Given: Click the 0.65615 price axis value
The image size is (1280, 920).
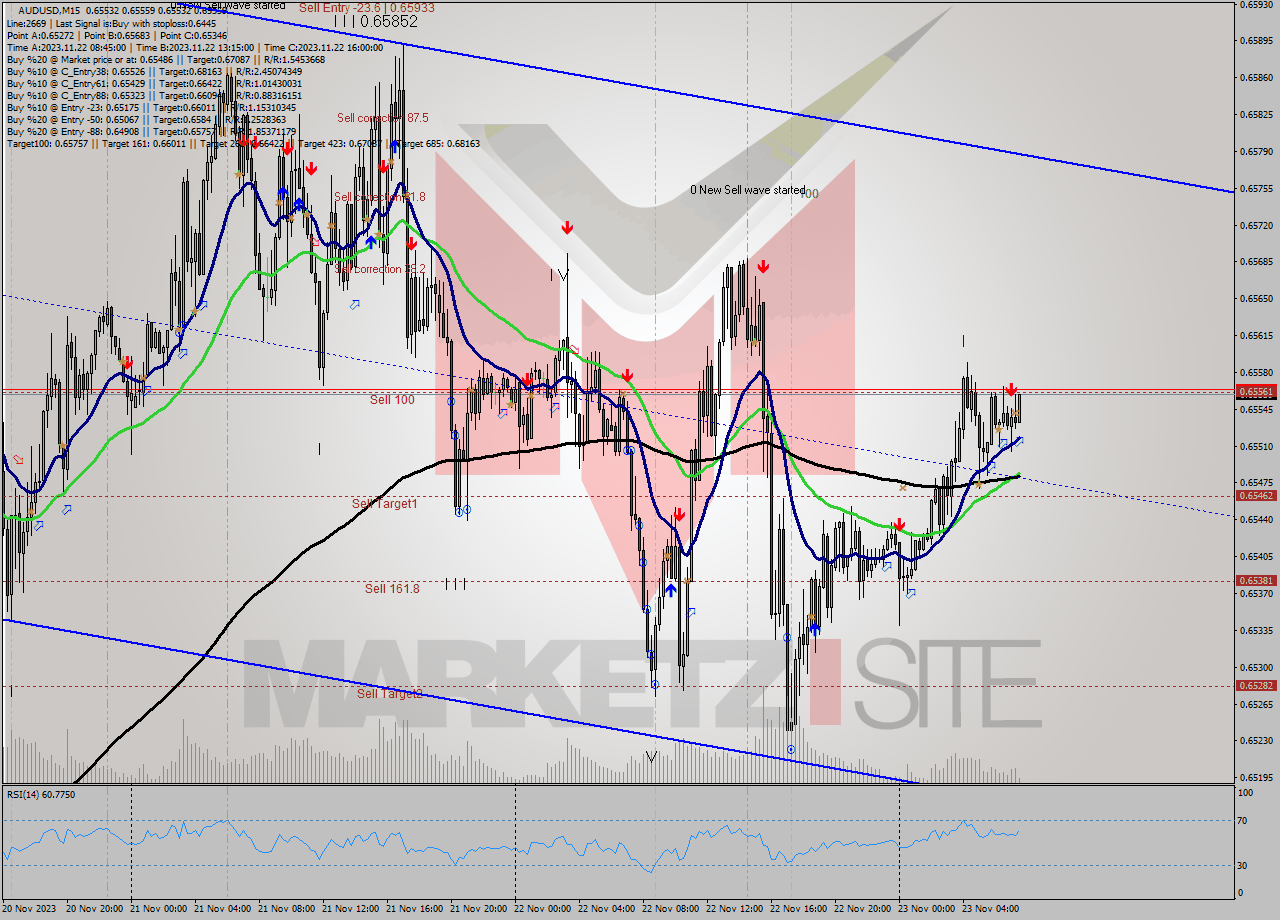Looking at the screenshot, I should pos(1256,336).
